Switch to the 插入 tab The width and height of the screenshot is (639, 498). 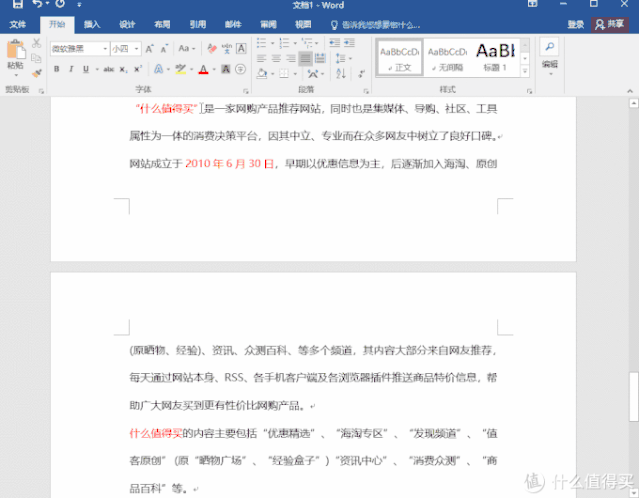click(92, 25)
